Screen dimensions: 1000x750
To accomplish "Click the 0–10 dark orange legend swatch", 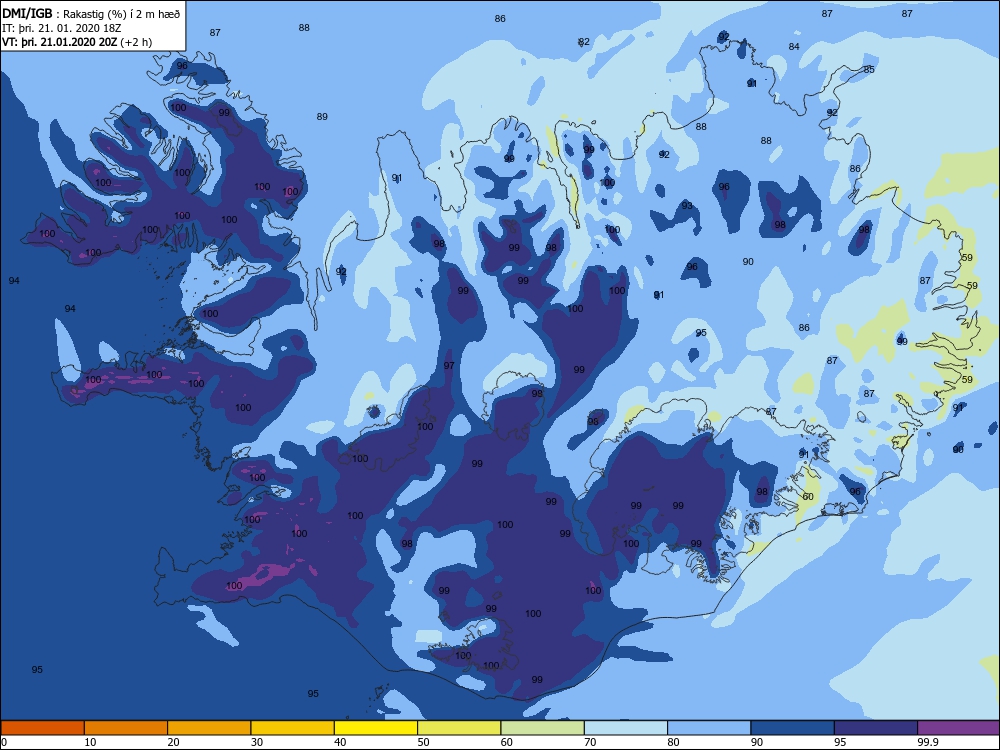I will pos(42,728).
